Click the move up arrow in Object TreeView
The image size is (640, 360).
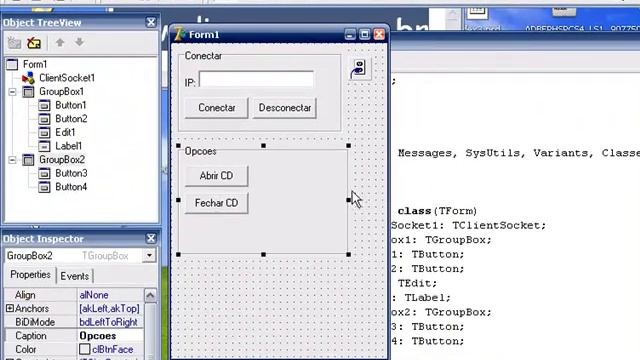pyautogui.click(x=60, y=42)
